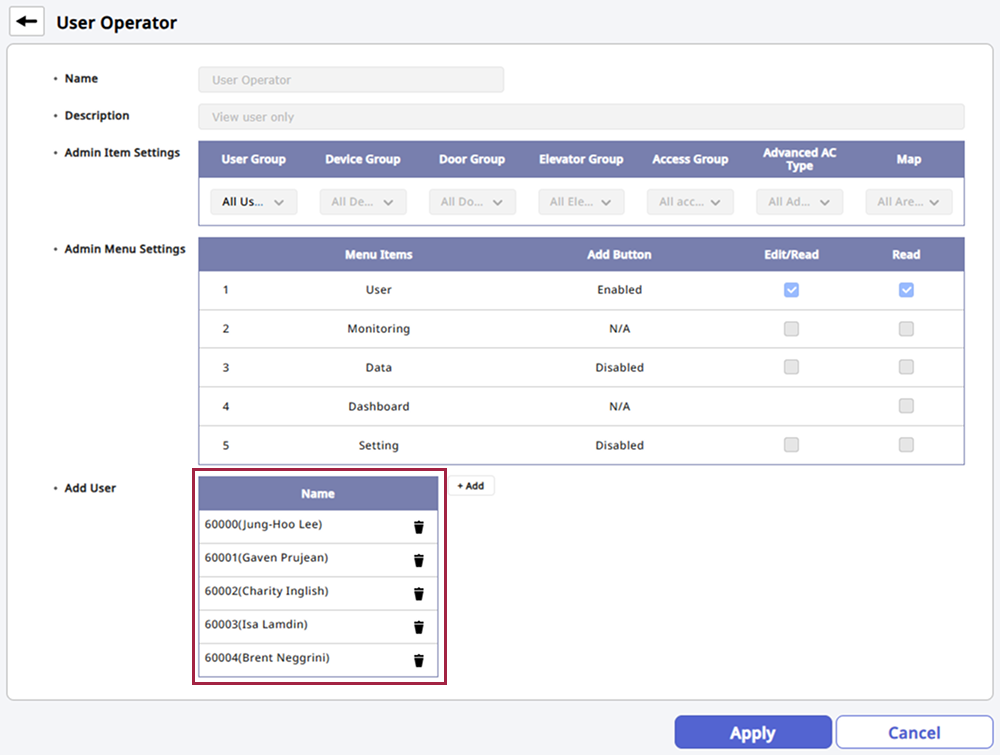The width and height of the screenshot is (1000, 755).
Task: Check Edit/Read for the Data menu item
Action: click(x=791, y=367)
